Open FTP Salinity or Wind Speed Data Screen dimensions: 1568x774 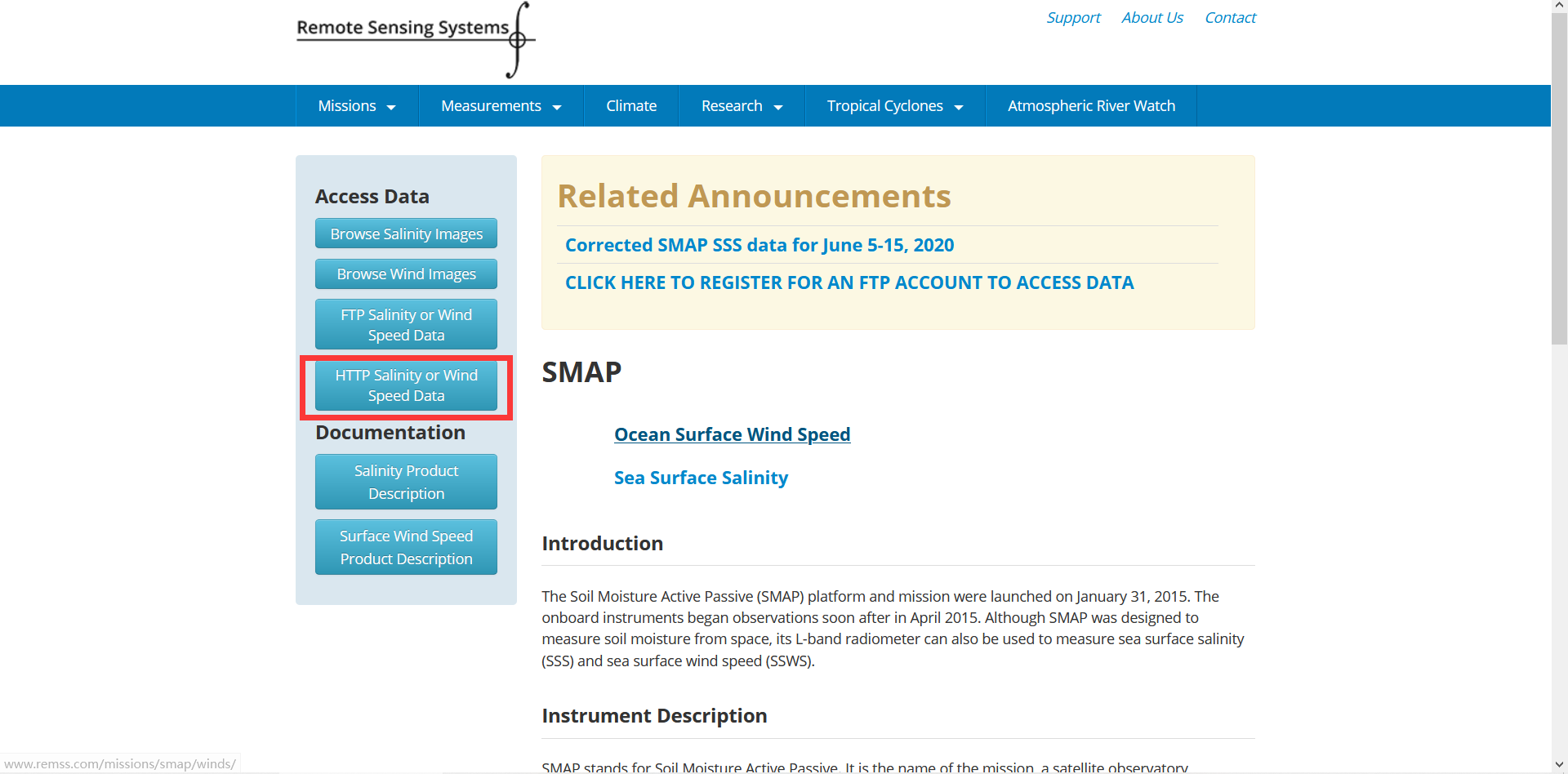(x=405, y=324)
